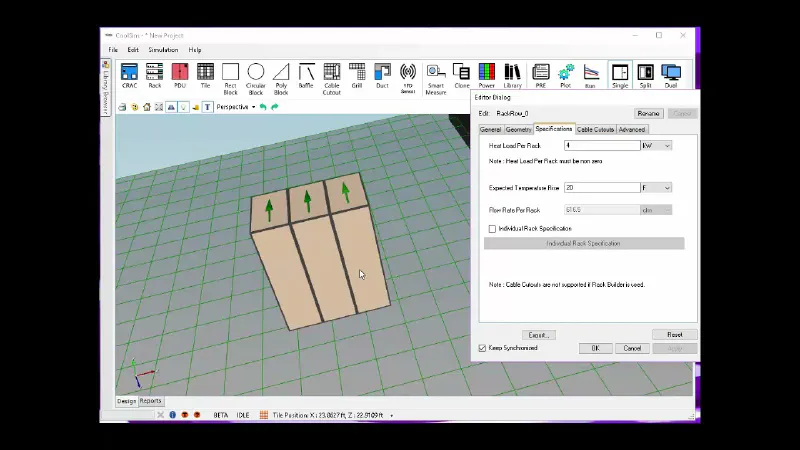Open the Tile Position status dropdown arrow
The height and width of the screenshot is (450, 800).
(x=391, y=415)
